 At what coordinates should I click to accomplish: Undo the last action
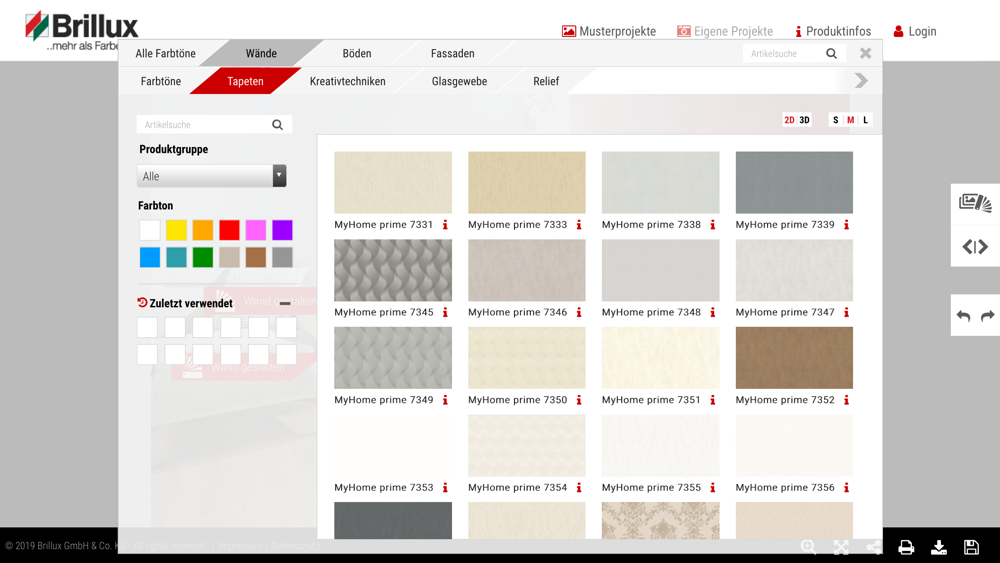coord(963,316)
